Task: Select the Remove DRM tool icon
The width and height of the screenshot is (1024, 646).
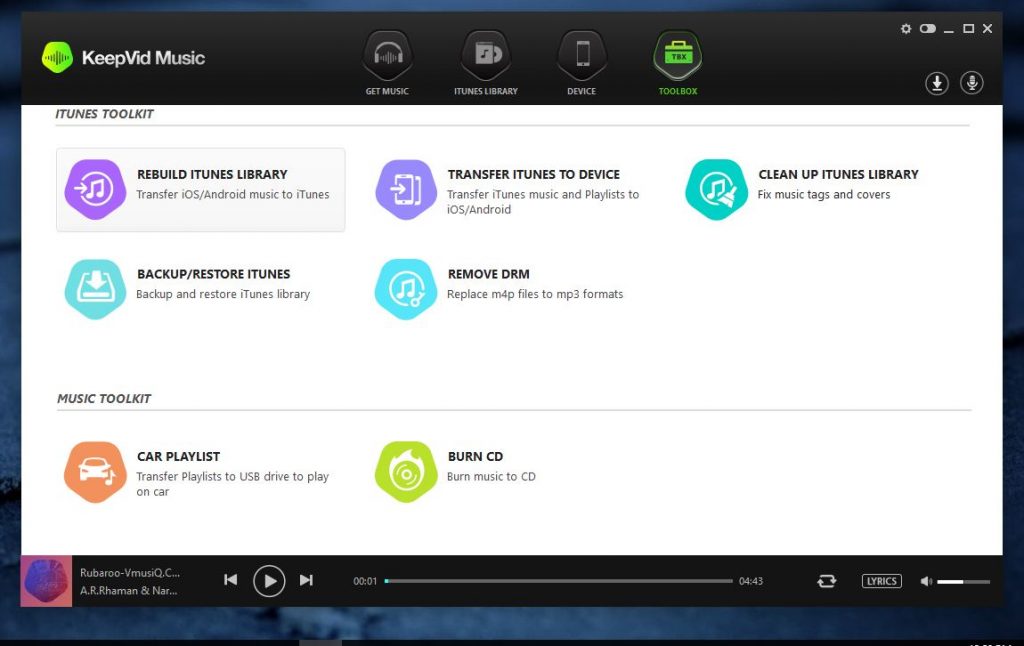Action: (406, 289)
